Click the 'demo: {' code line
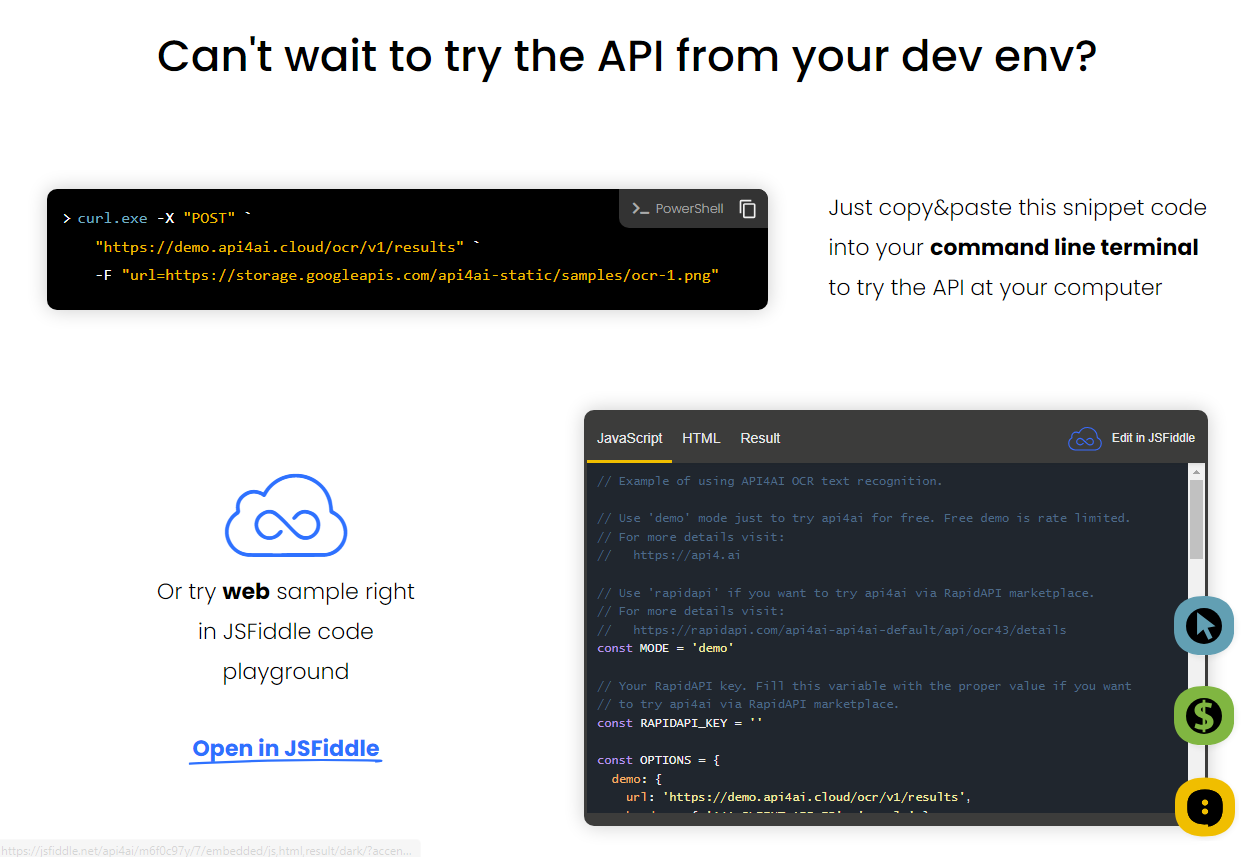This screenshot has width=1254, height=857. point(636,779)
